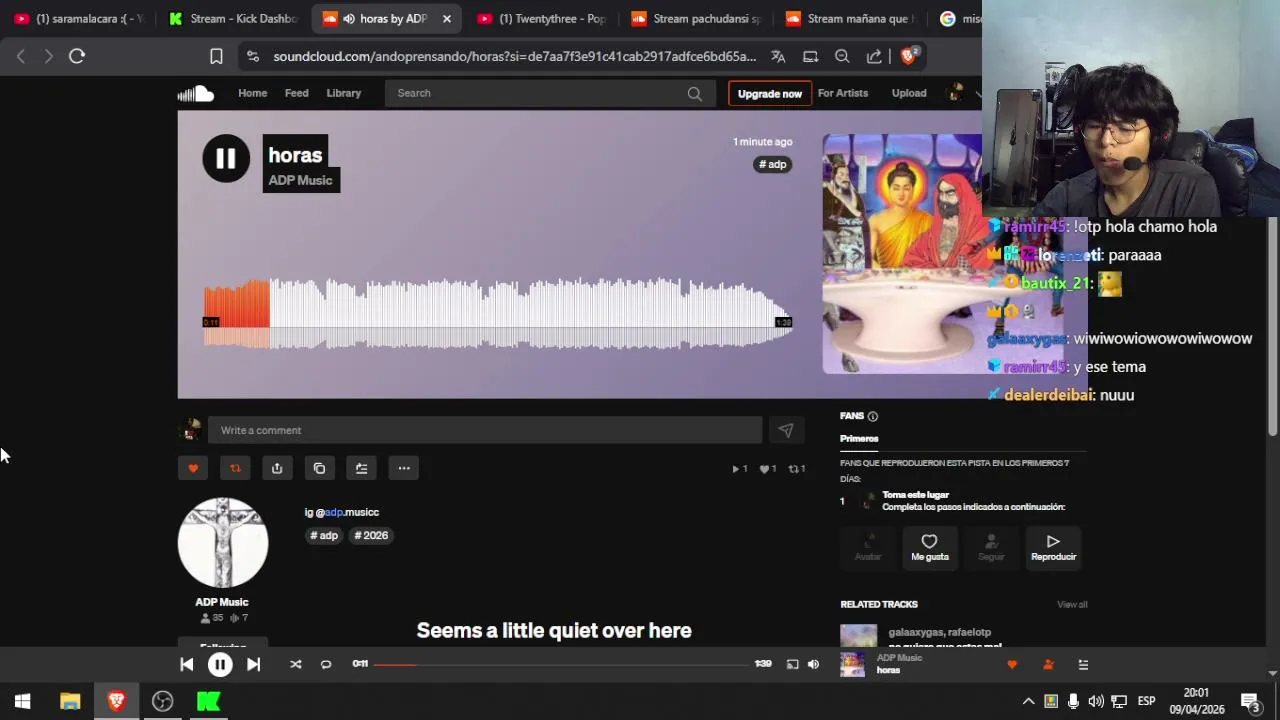Image resolution: width=1280 pixels, height=720 pixels.
Task: Click View all related tracks
Action: (1072, 604)
